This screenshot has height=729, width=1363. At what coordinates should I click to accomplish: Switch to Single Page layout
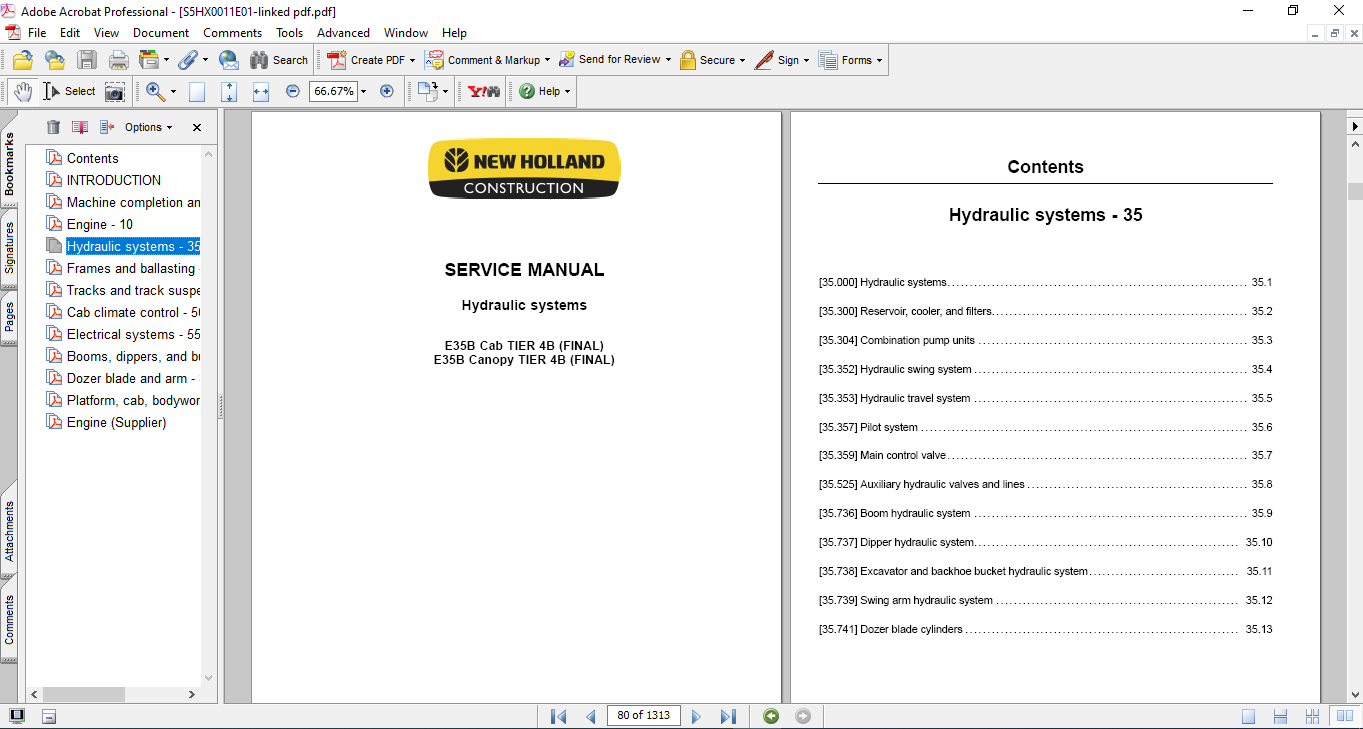pos(1249,716)
